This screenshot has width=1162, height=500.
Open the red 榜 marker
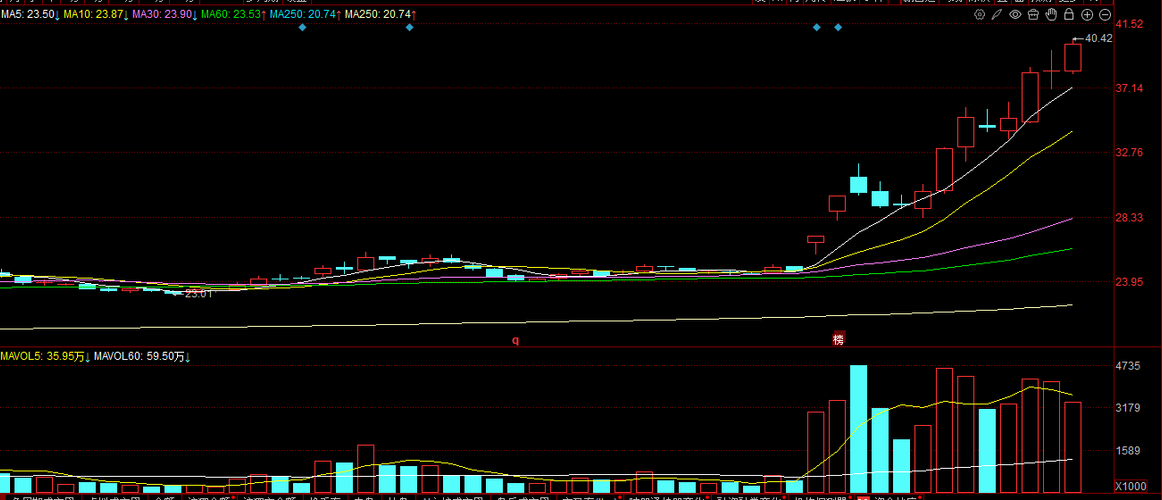(x=838, y=339)
